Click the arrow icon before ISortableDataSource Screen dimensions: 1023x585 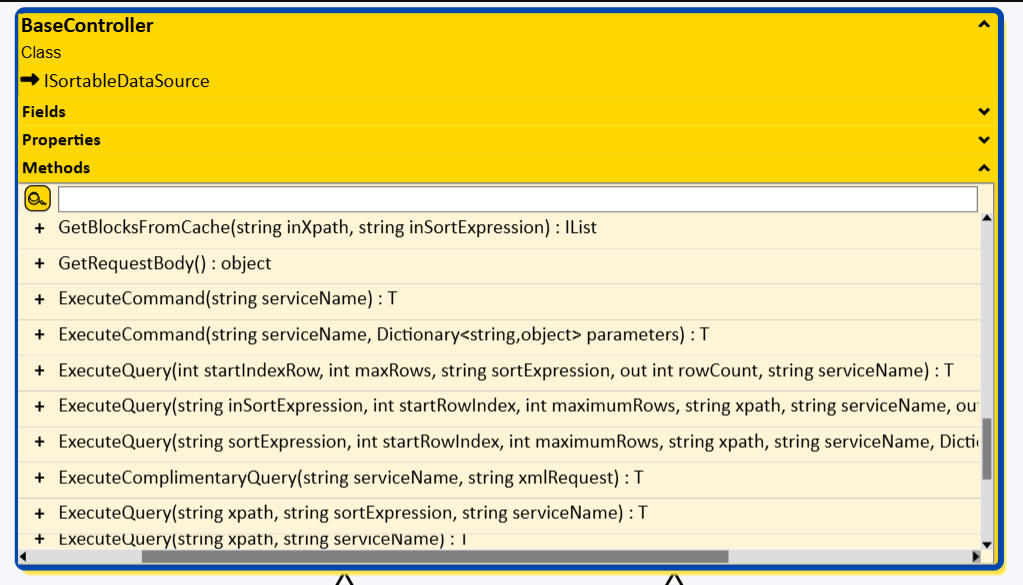(30, 81)
